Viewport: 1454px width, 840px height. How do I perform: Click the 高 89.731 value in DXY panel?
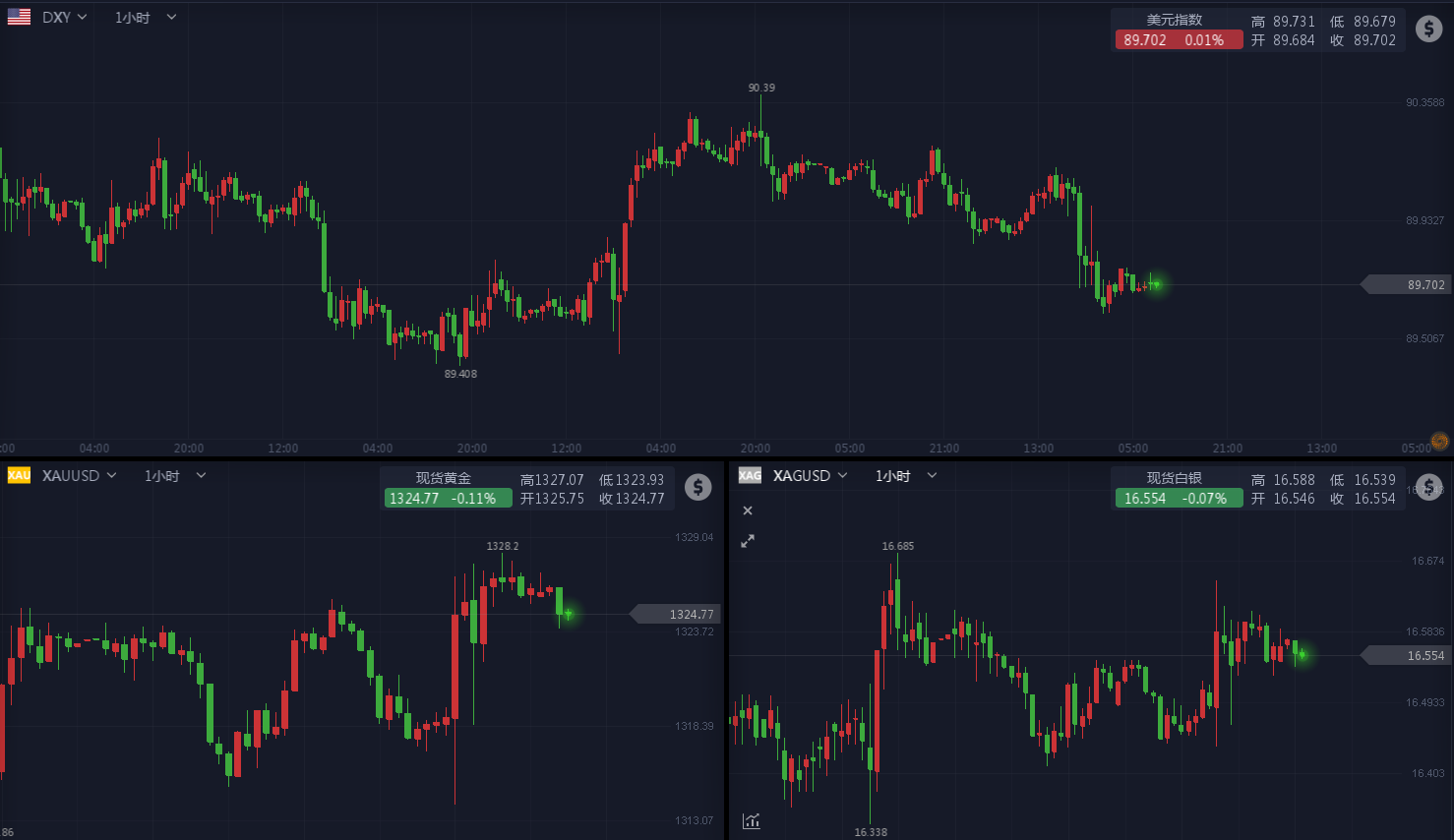point(1283,21)
